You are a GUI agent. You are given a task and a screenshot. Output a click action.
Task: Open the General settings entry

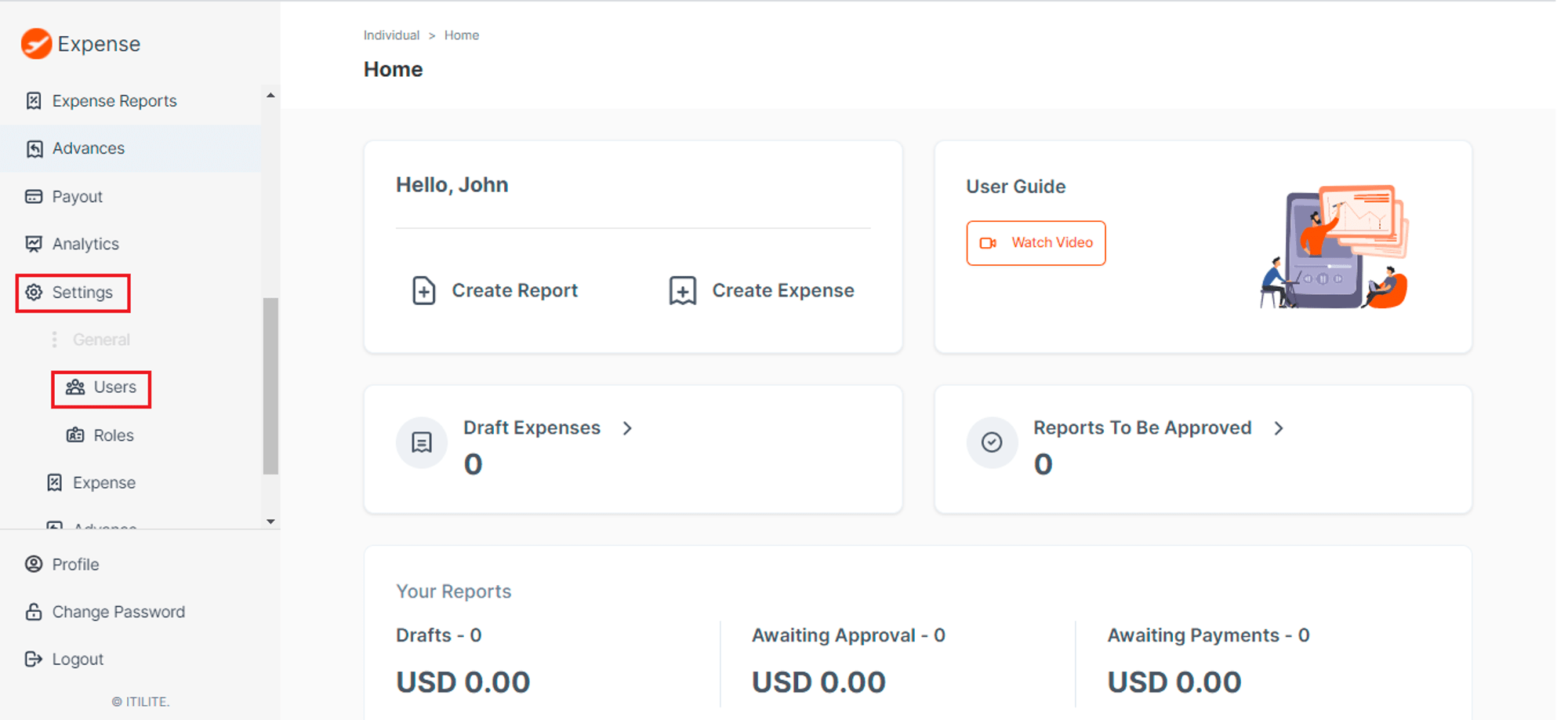point(101,339)
